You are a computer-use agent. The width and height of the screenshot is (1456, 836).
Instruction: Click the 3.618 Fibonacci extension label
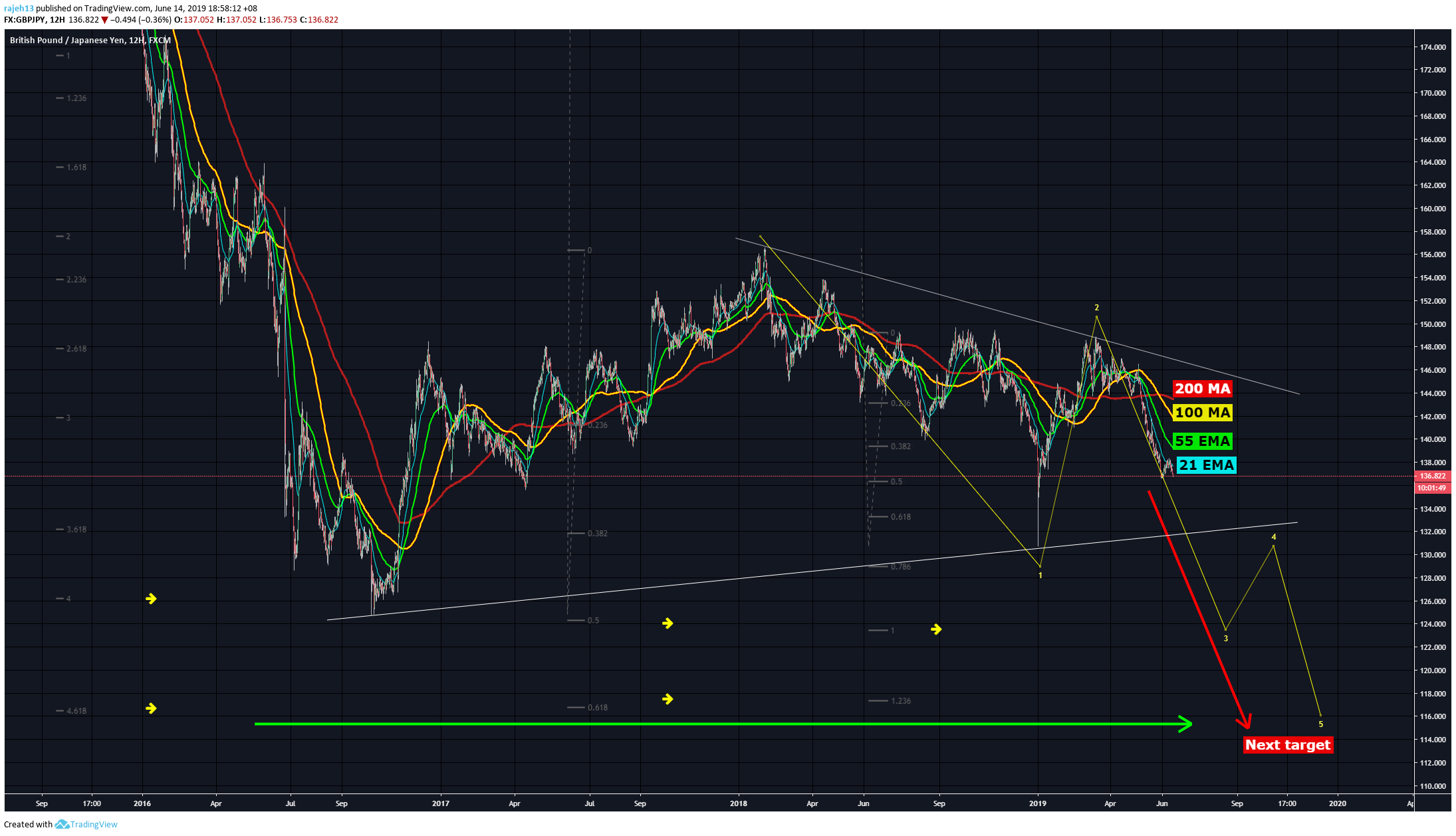(76, 530)
